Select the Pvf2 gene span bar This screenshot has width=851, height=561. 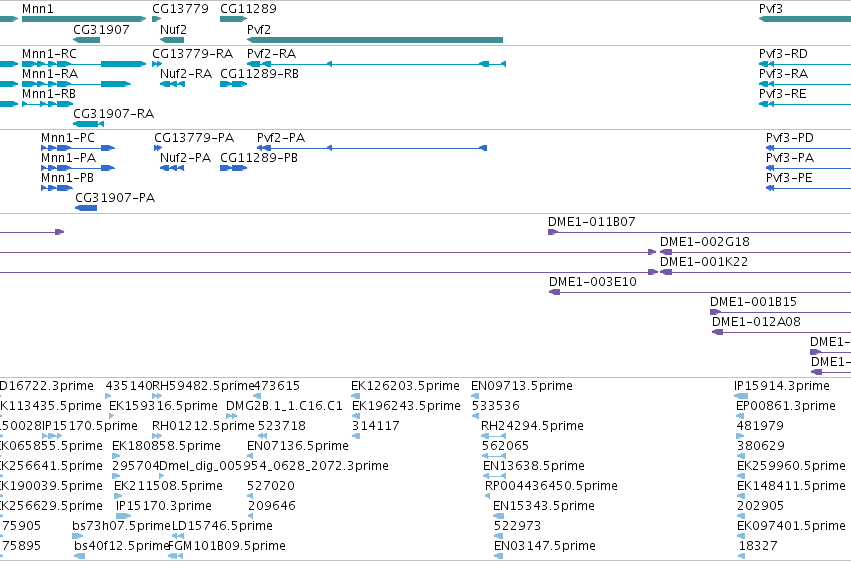coord(375,40)
